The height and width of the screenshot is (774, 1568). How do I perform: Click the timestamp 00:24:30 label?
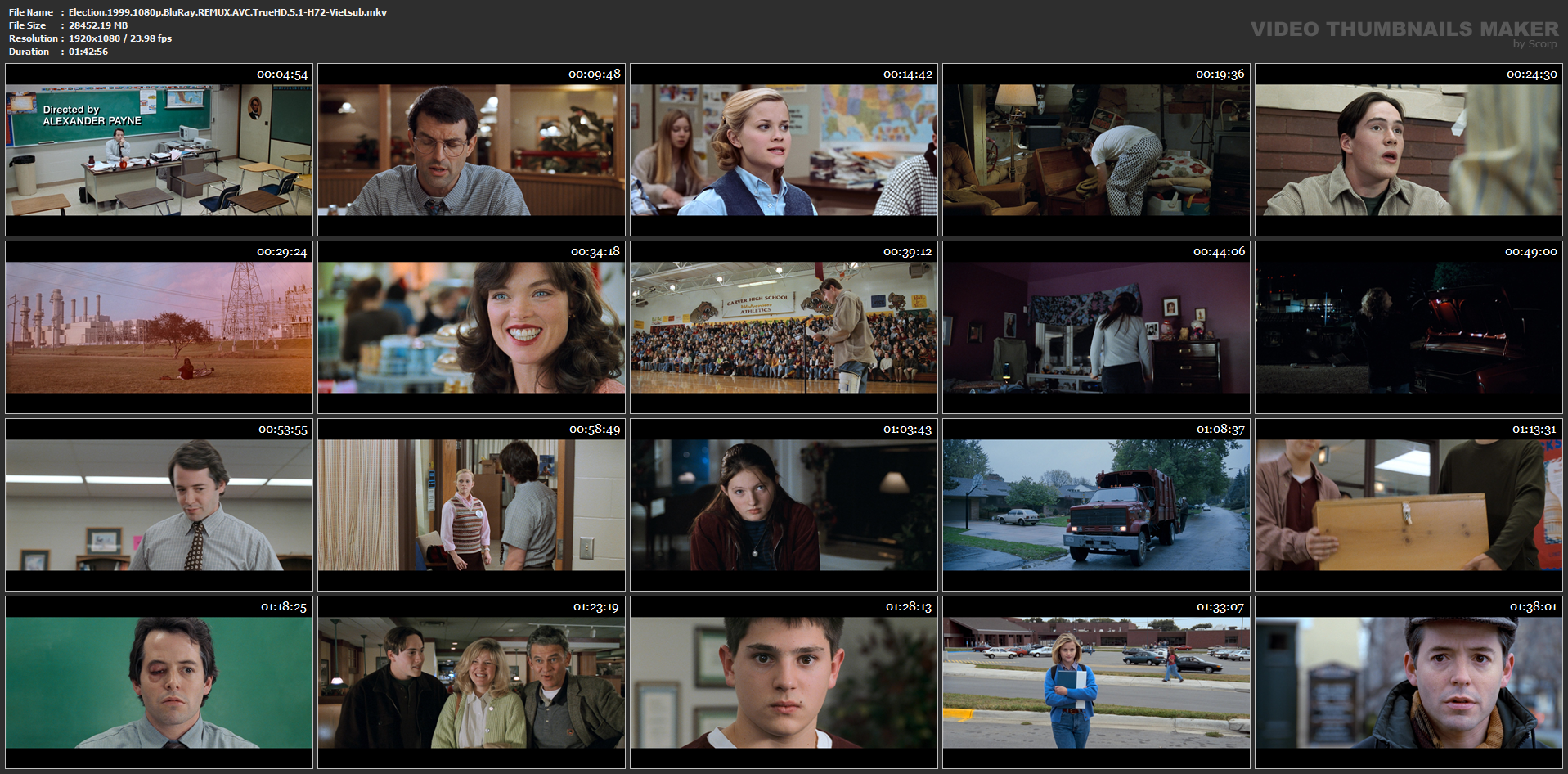(x=1532, y=74)
